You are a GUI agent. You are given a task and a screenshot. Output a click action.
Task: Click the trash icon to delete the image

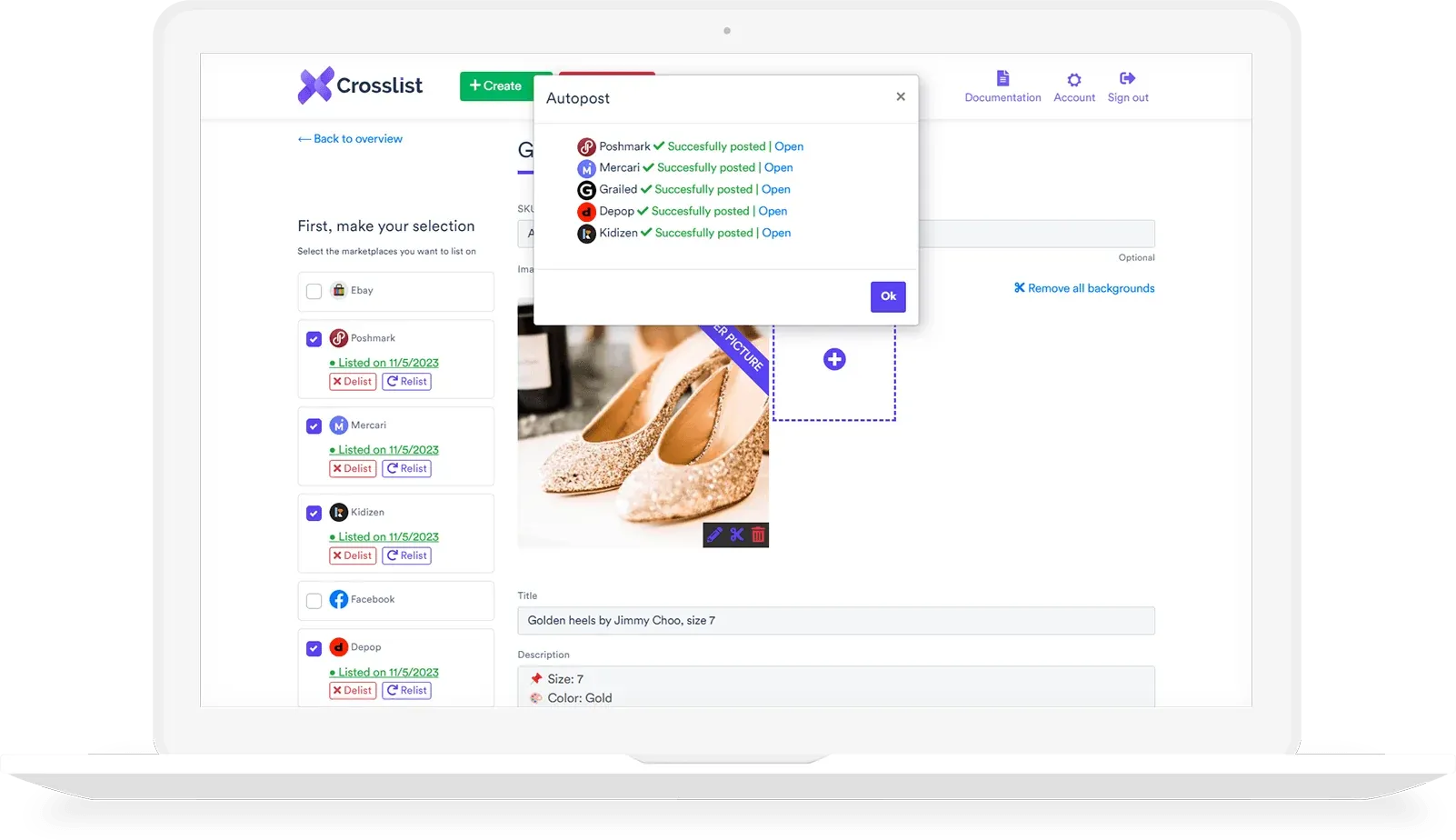point(759,535)
